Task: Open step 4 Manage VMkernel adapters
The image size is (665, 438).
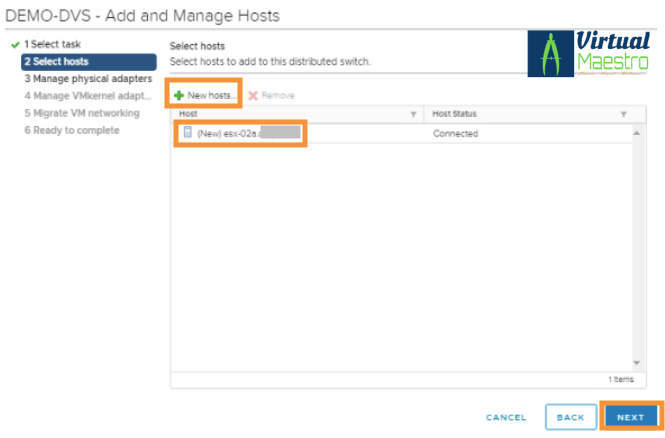Action: [x=88, y=96]
